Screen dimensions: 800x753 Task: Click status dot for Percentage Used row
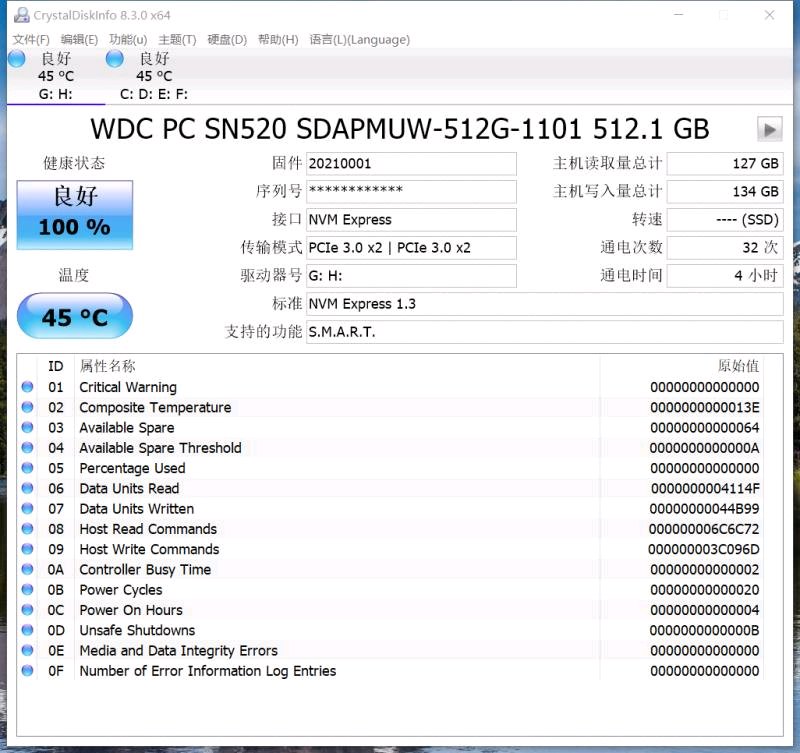(x=28, y=468)
